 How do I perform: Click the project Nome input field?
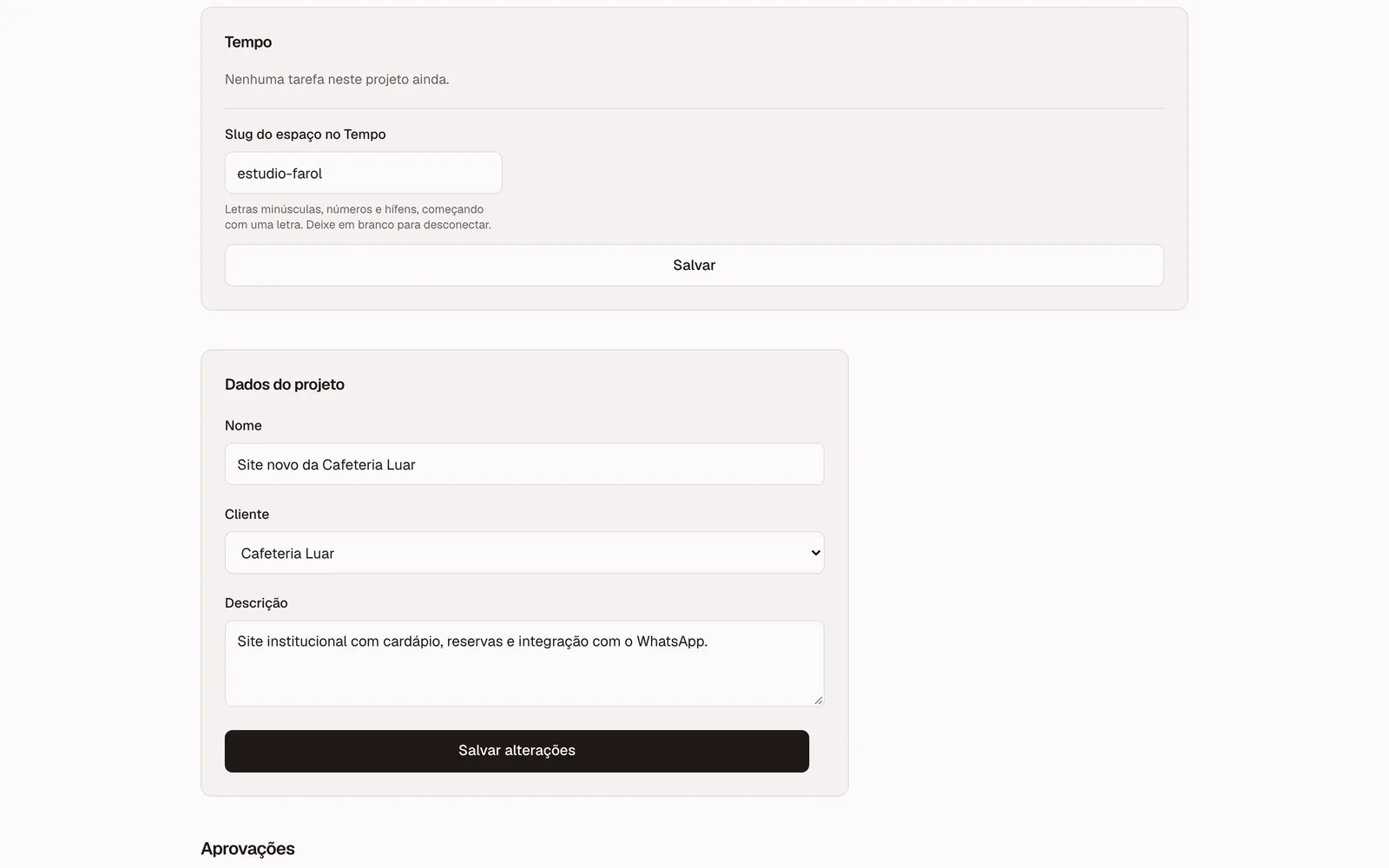[523, 464]
